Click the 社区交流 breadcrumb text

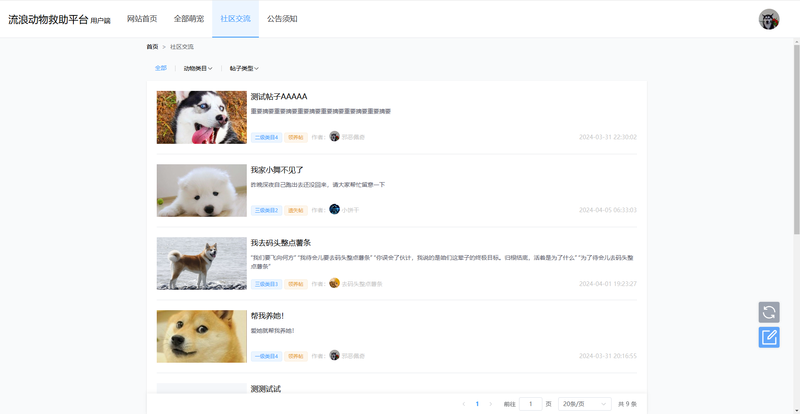(182, 47)
